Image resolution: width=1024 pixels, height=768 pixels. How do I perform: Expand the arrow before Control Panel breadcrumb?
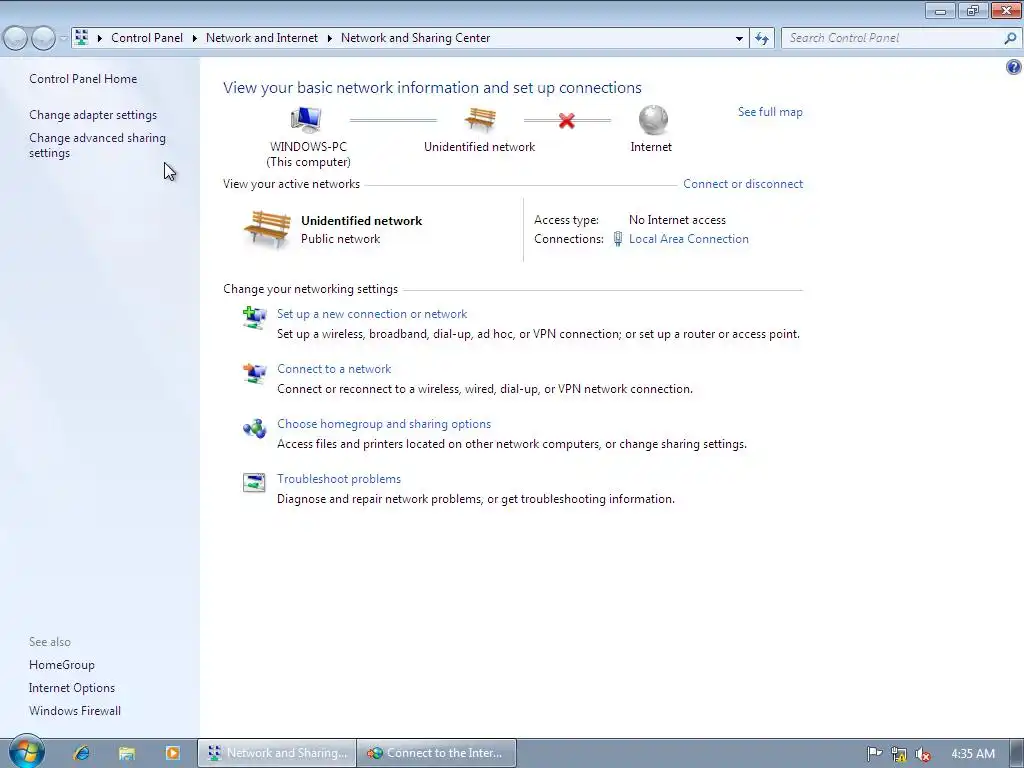(x=100, y=38)
